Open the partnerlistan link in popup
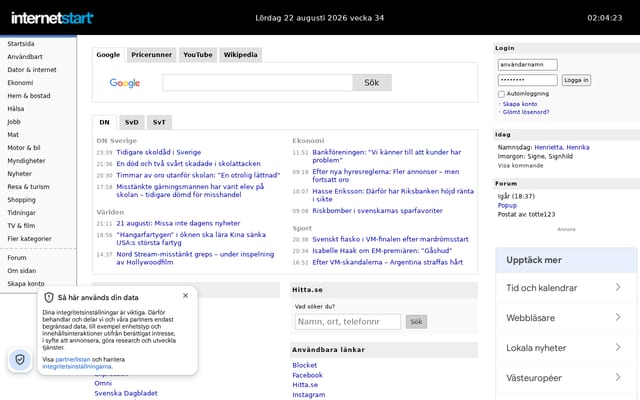The width and height of the screenshot is (640, 400). click(73, 360)
